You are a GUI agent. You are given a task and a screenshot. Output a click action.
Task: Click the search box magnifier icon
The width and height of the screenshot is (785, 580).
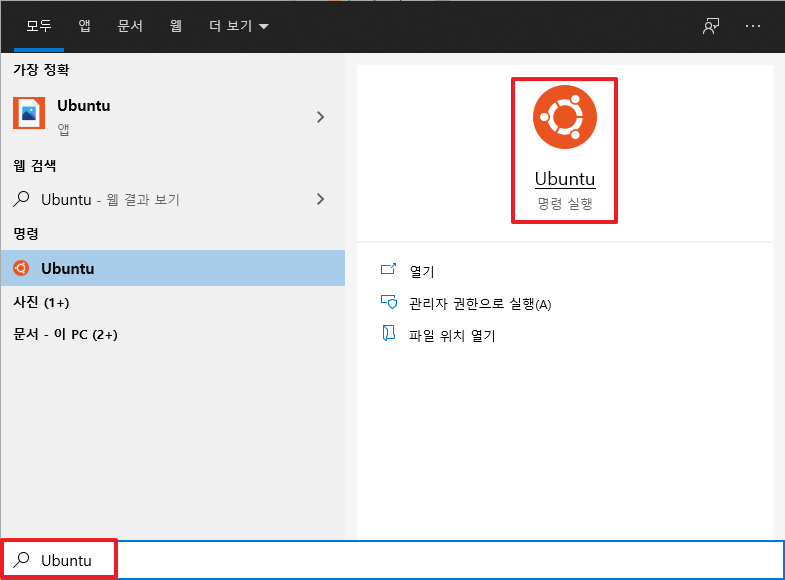click(21, 559)
